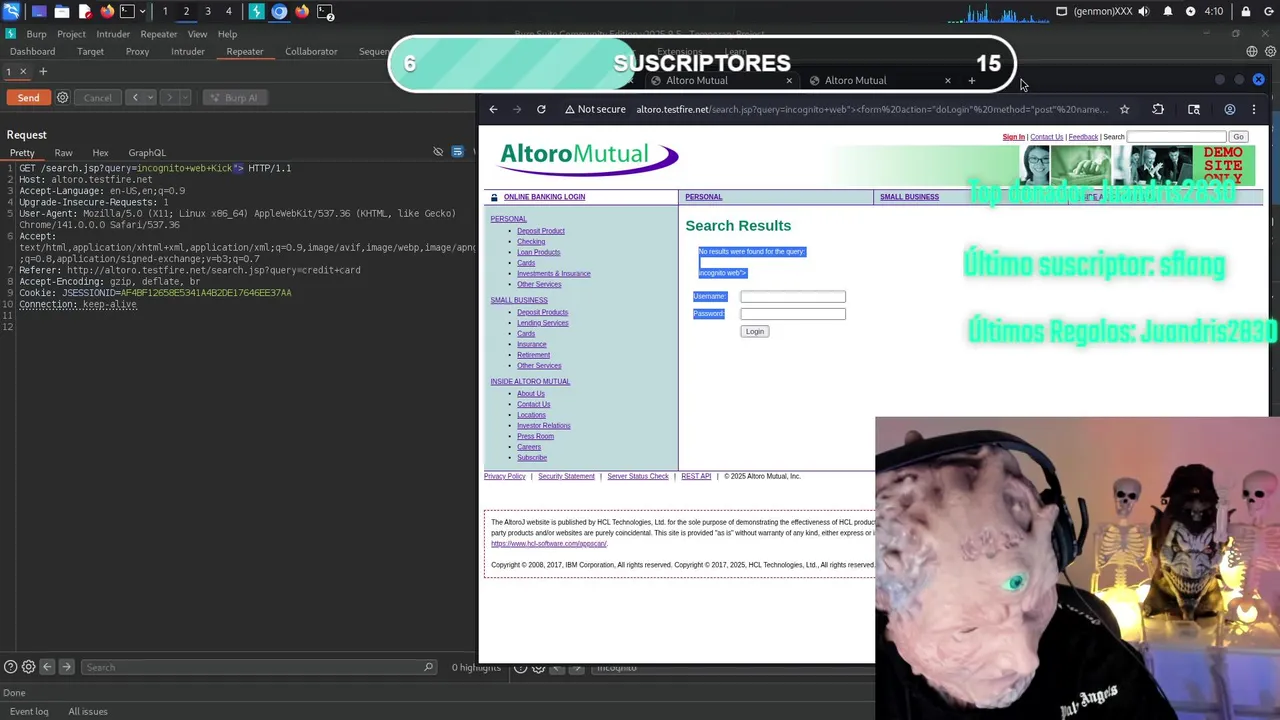Select Chromium window in taskbar

[279, 12]
